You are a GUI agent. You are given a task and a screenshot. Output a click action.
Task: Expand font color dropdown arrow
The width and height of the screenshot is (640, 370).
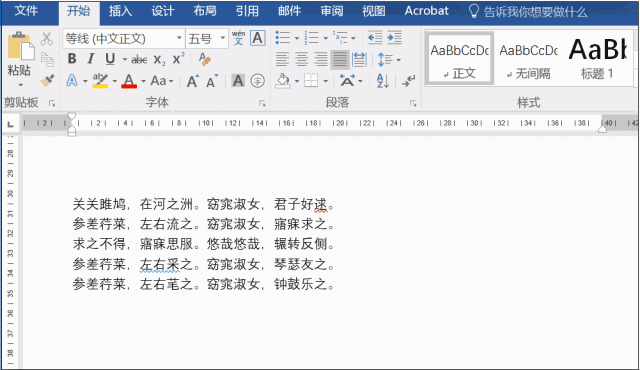(143, 81)
